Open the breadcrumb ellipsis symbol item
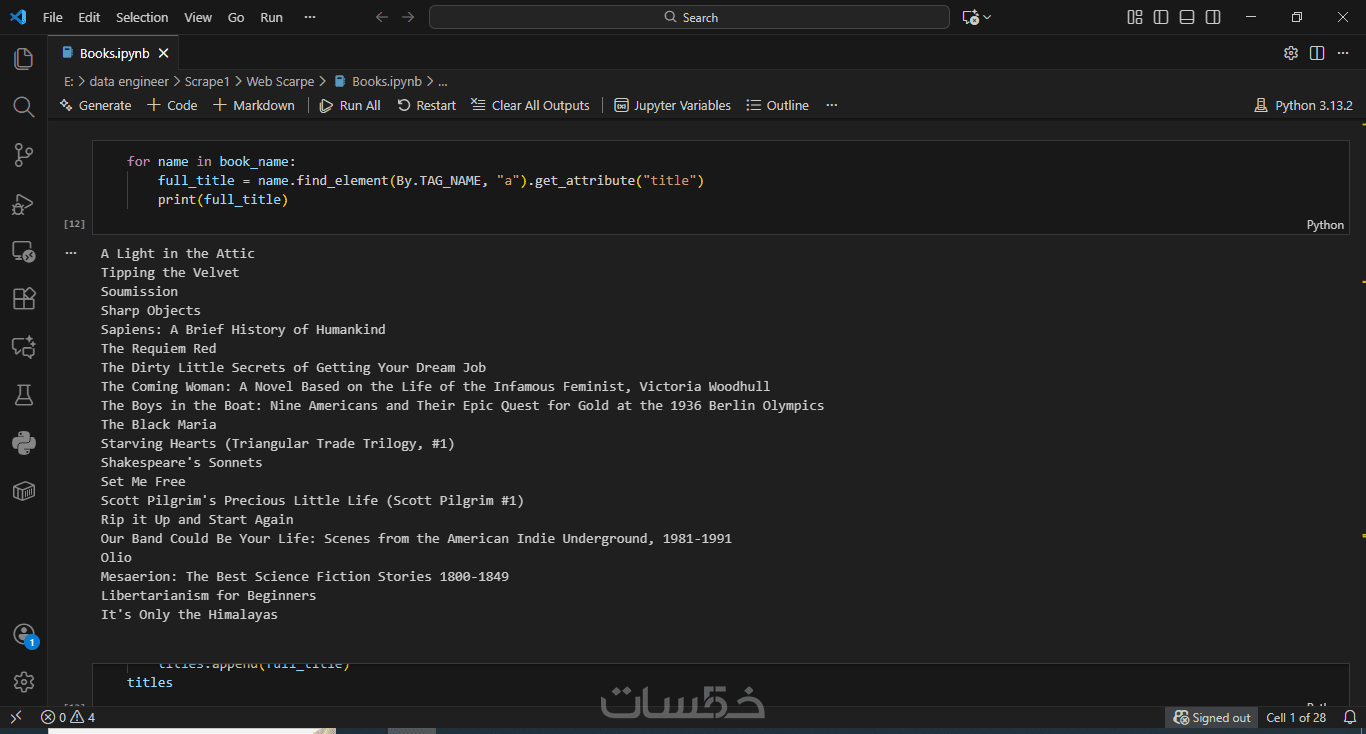This screenshot has width=1366, height=734. 443,81
